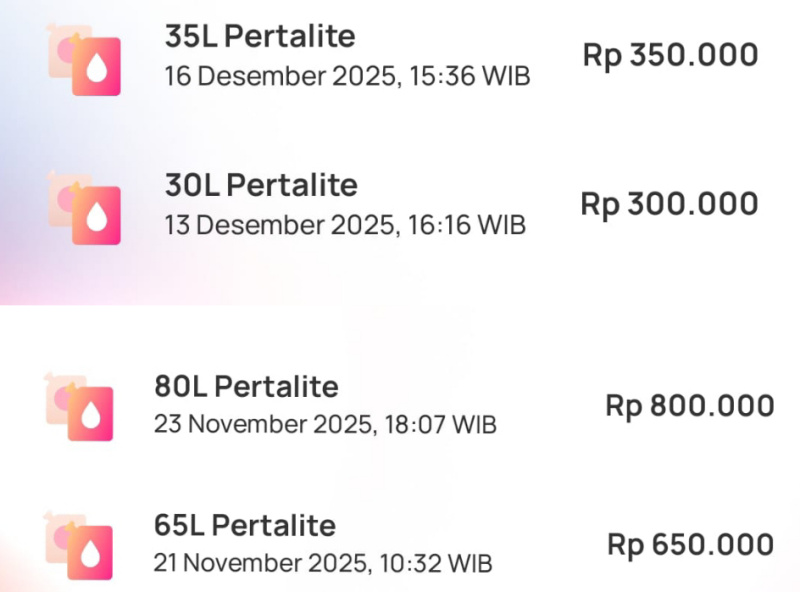Click the 16 Desember 2025 date text
800x592 pixels.
click(x=281, y=77)
